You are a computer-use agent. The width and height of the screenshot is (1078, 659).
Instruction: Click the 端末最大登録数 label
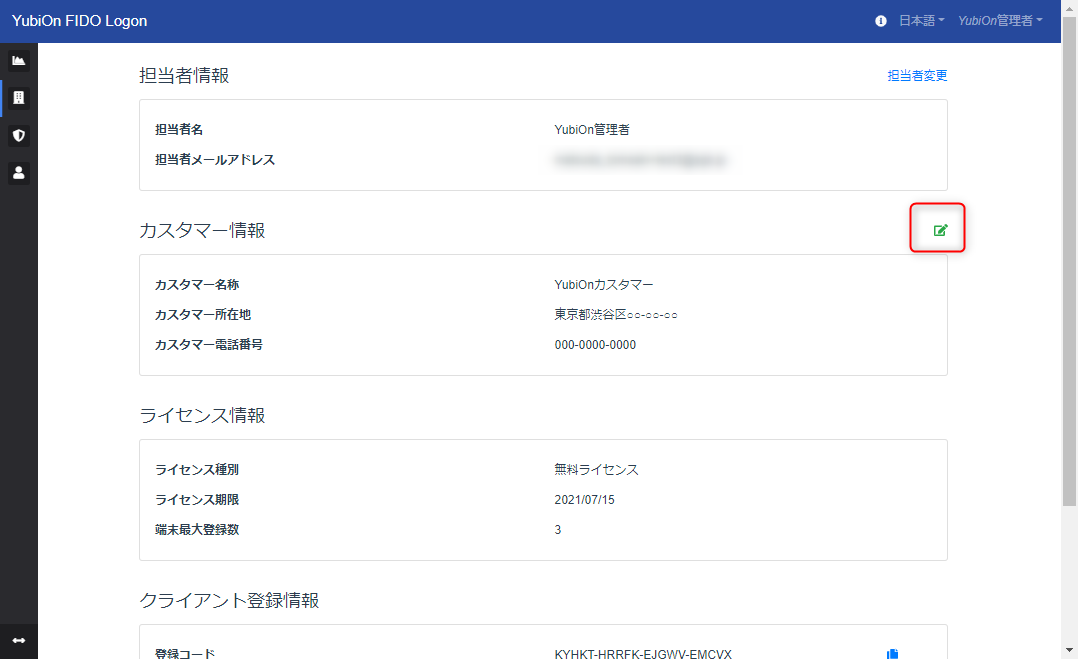click(197, 530)
